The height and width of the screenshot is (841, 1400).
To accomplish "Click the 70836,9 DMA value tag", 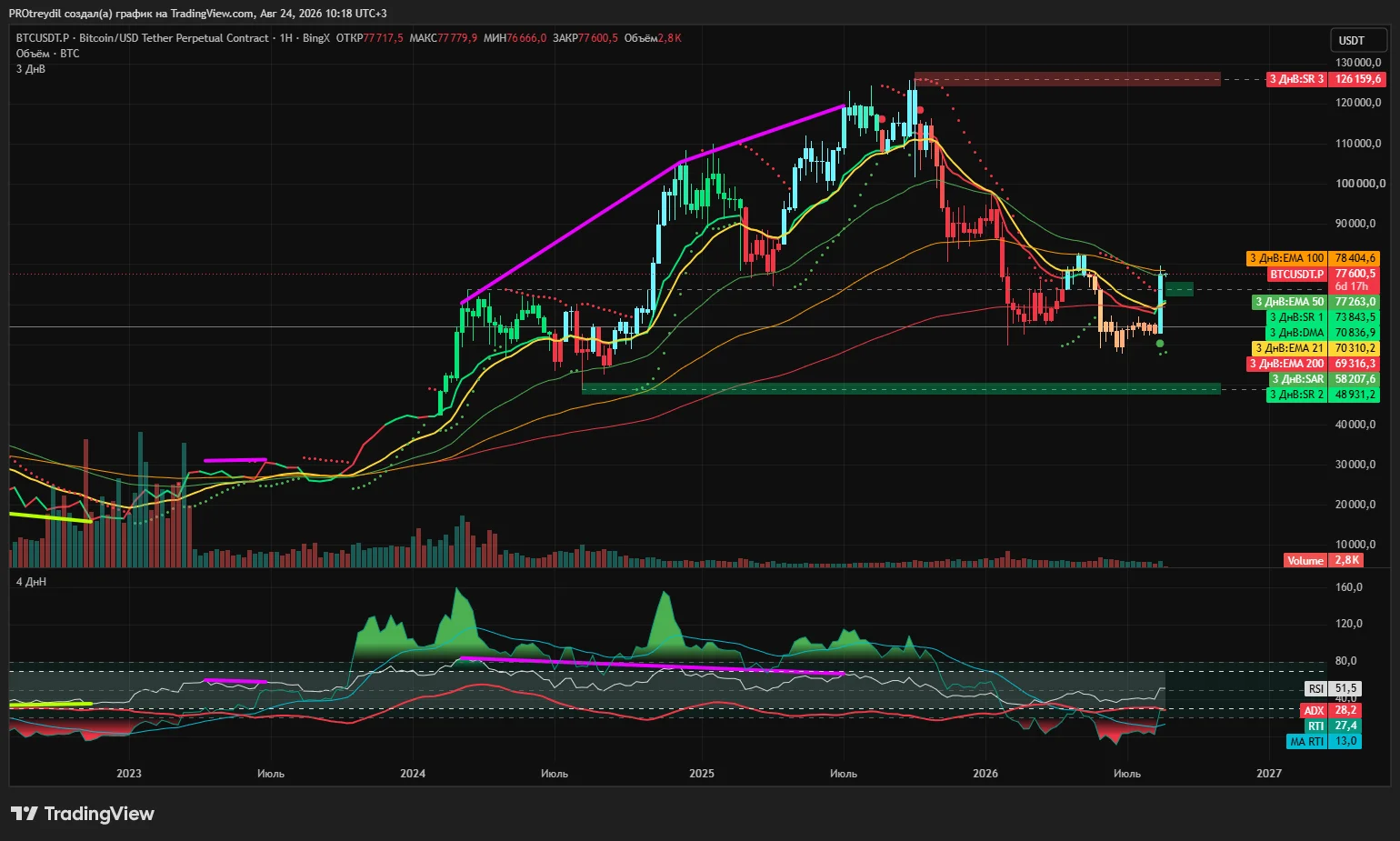I will tap(1355, 333).
